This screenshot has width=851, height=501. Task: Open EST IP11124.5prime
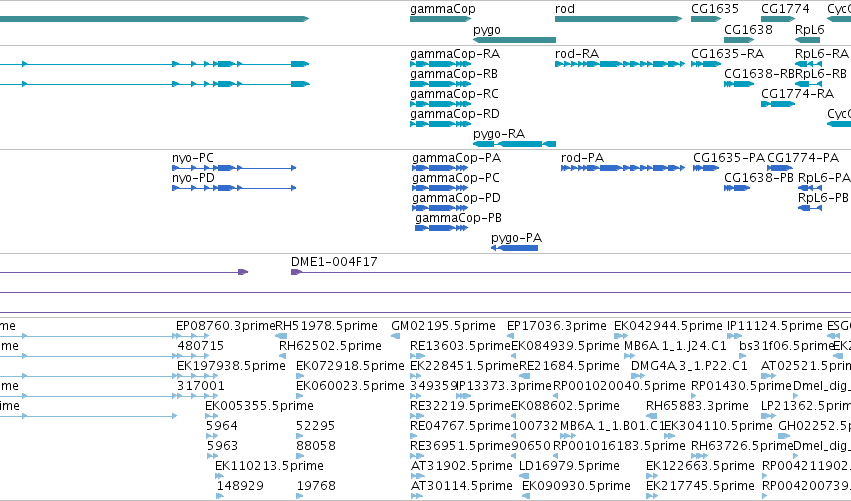pyautogui.click(x=774, y=326)
